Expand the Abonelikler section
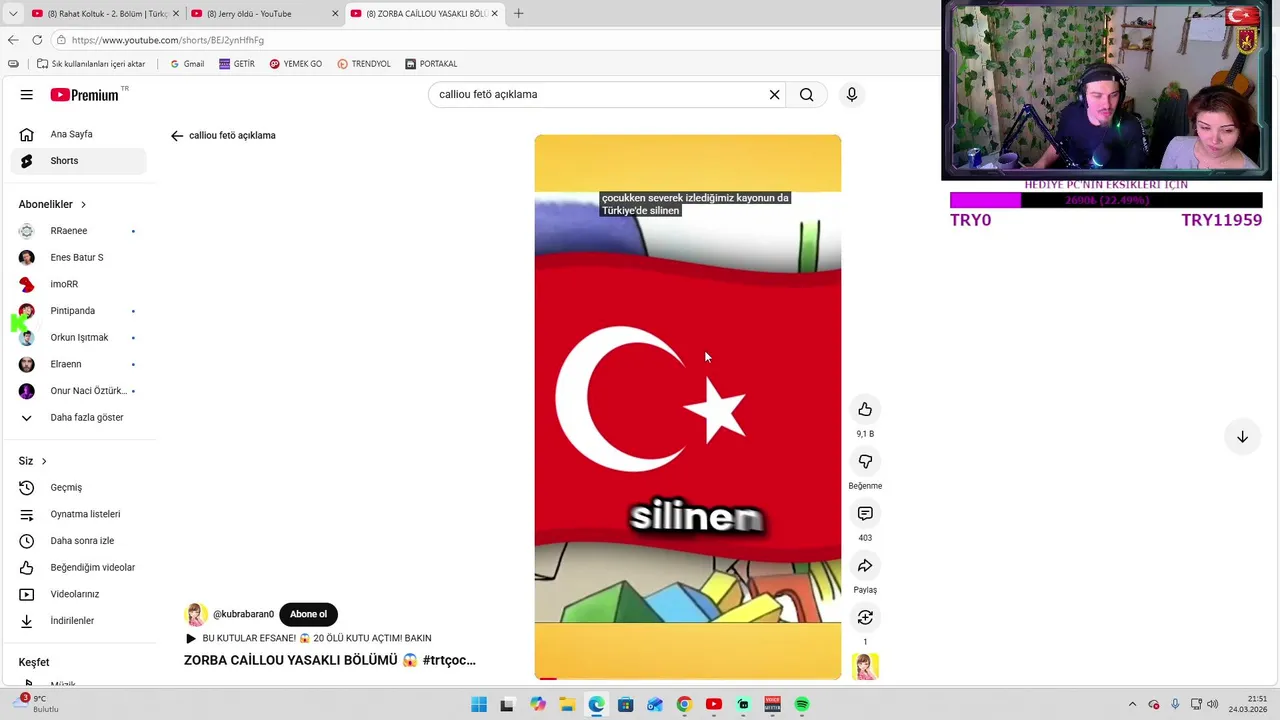1280x720 pixels. [52, 204]
